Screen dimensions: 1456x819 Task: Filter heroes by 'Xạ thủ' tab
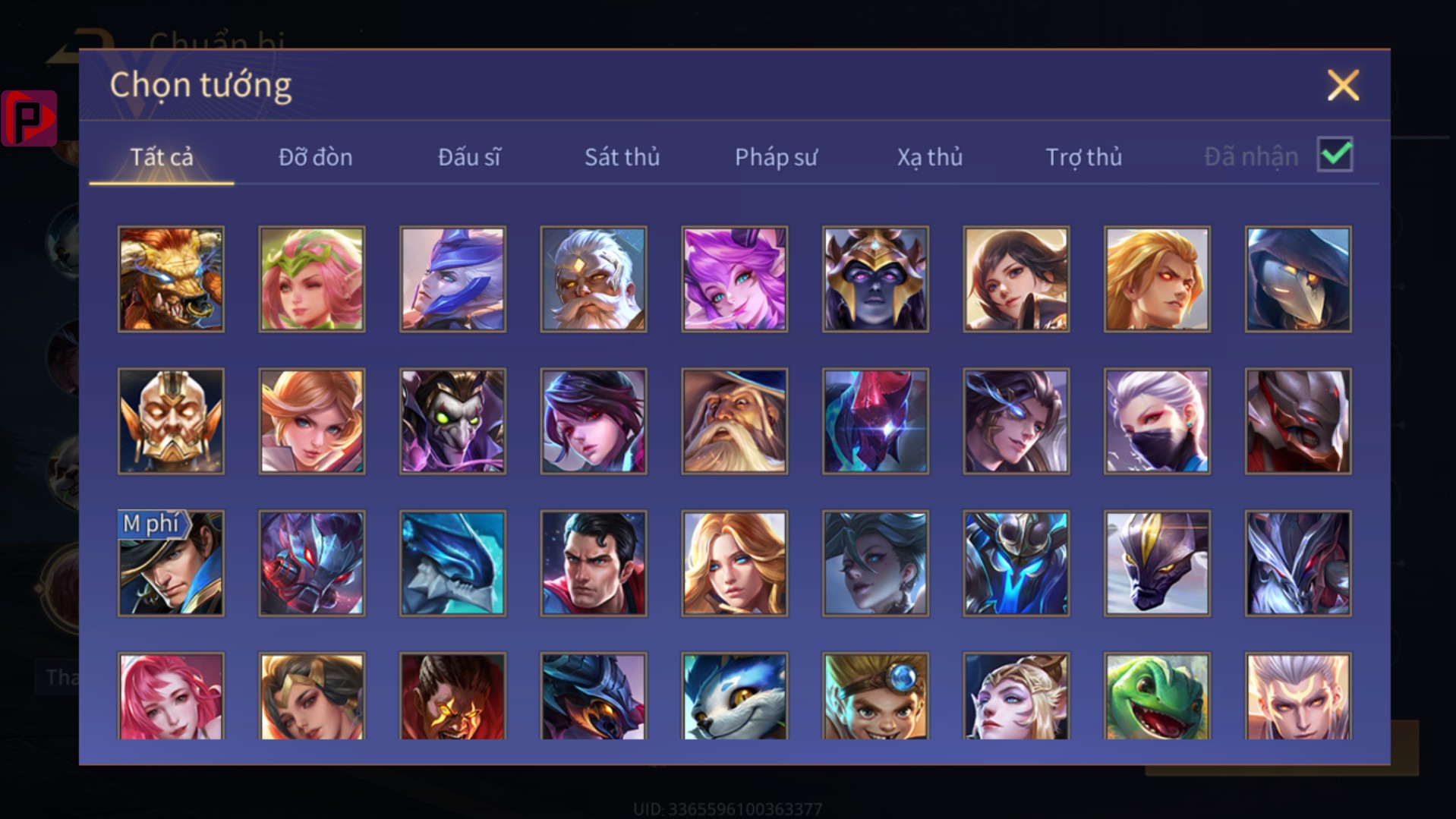(929, 157)
